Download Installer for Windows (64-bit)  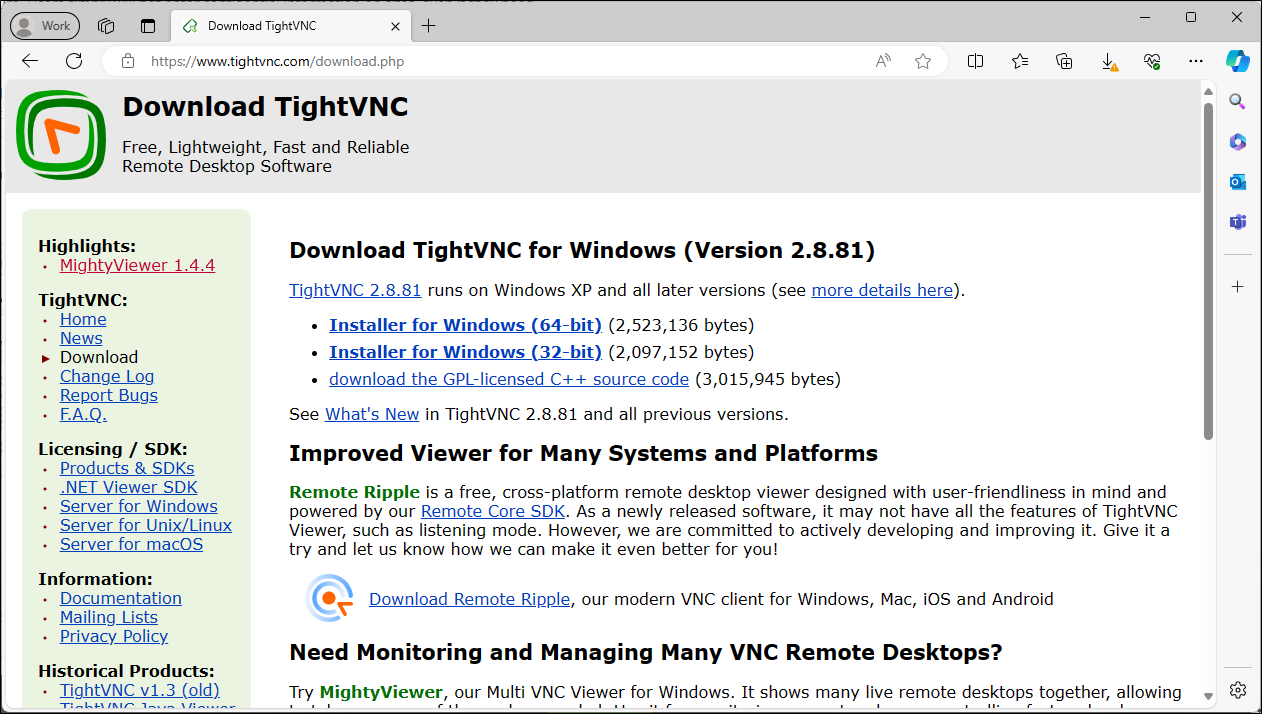pyautogui.click(x=465, y=325)
